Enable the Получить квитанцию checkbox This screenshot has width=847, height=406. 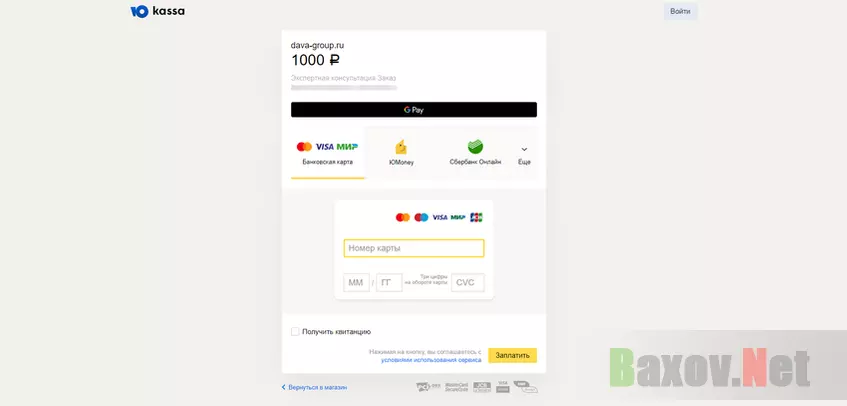click(295, 331)
